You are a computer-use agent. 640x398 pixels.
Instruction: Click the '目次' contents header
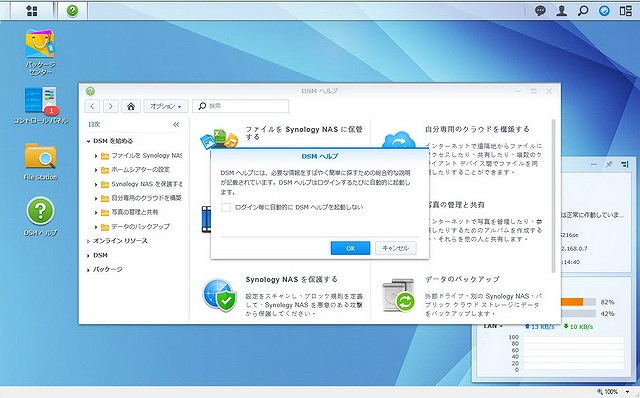click(94, 125)
